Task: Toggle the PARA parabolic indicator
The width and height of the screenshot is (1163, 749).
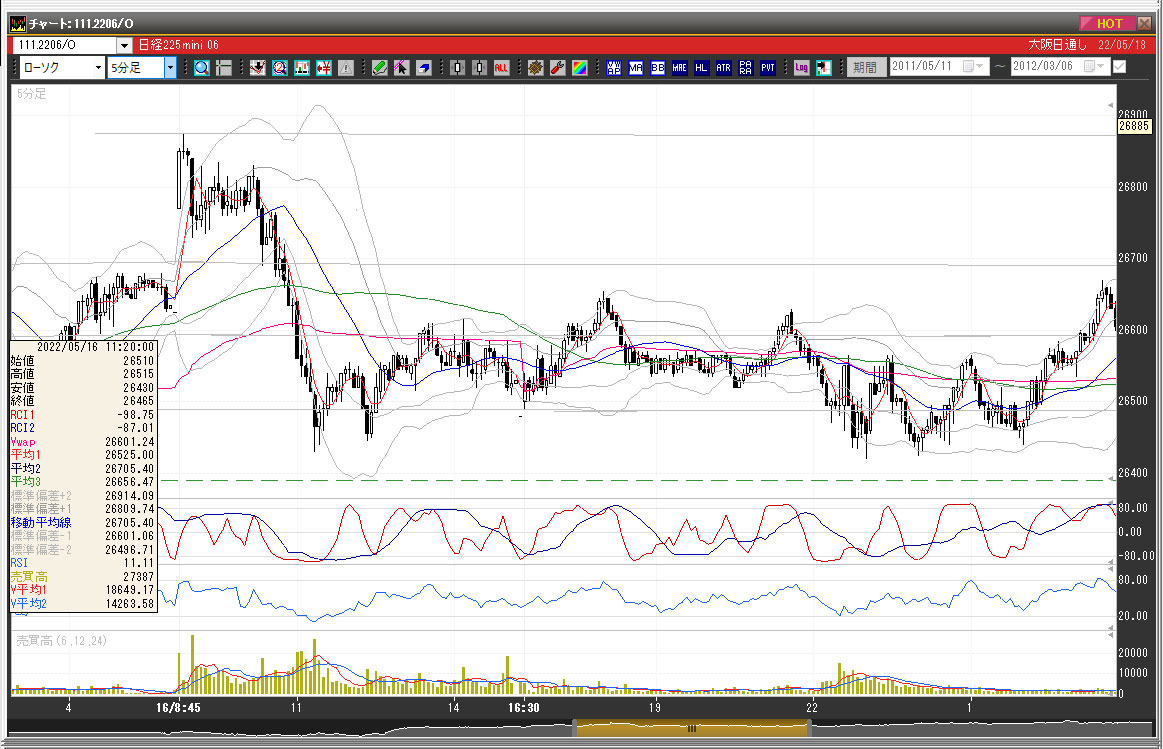Action: (745, 67)
